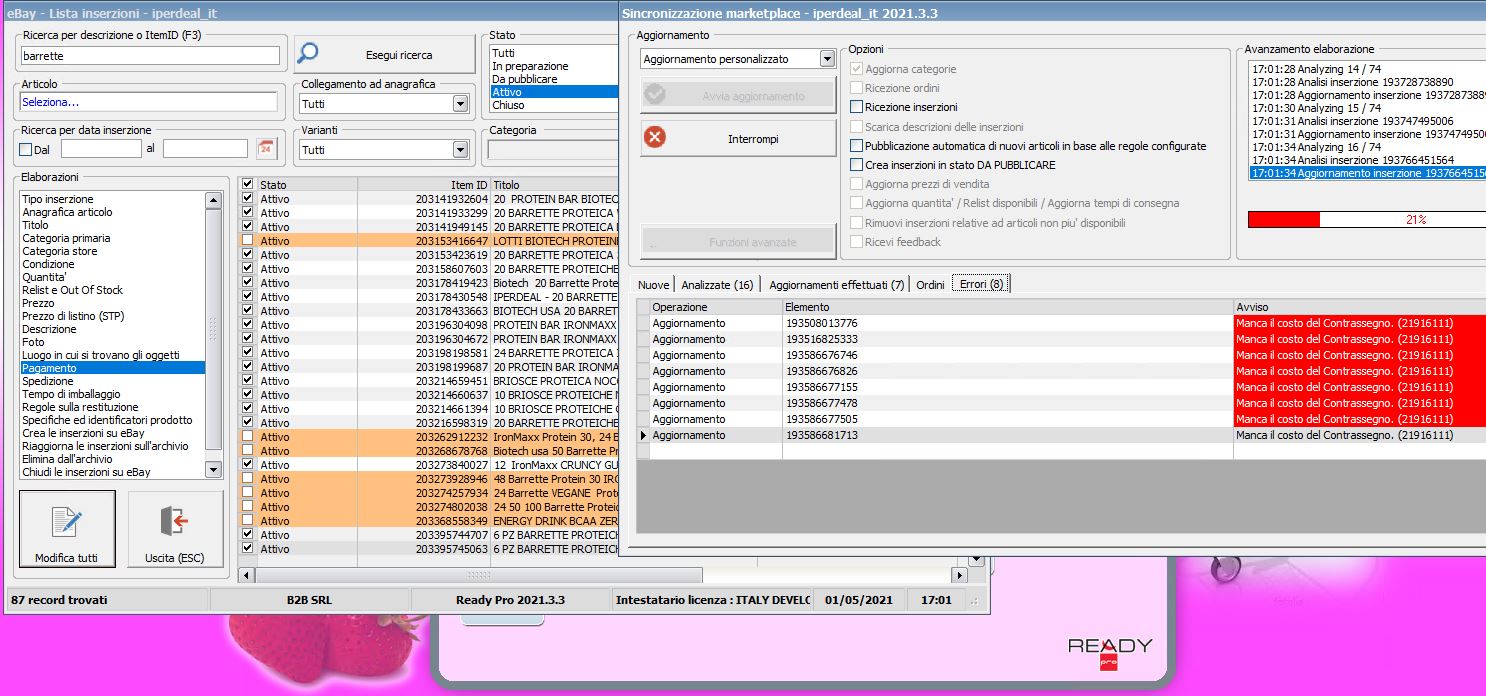
Task: Click the Elemento column header
Action: pyautogui.click(x=1008, y=307)
